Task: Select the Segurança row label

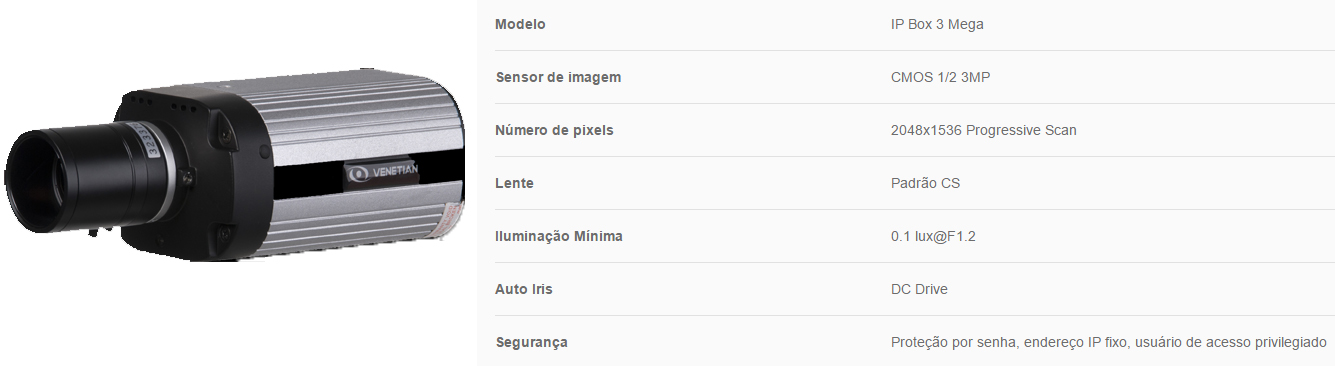Action: pos(531,342)
